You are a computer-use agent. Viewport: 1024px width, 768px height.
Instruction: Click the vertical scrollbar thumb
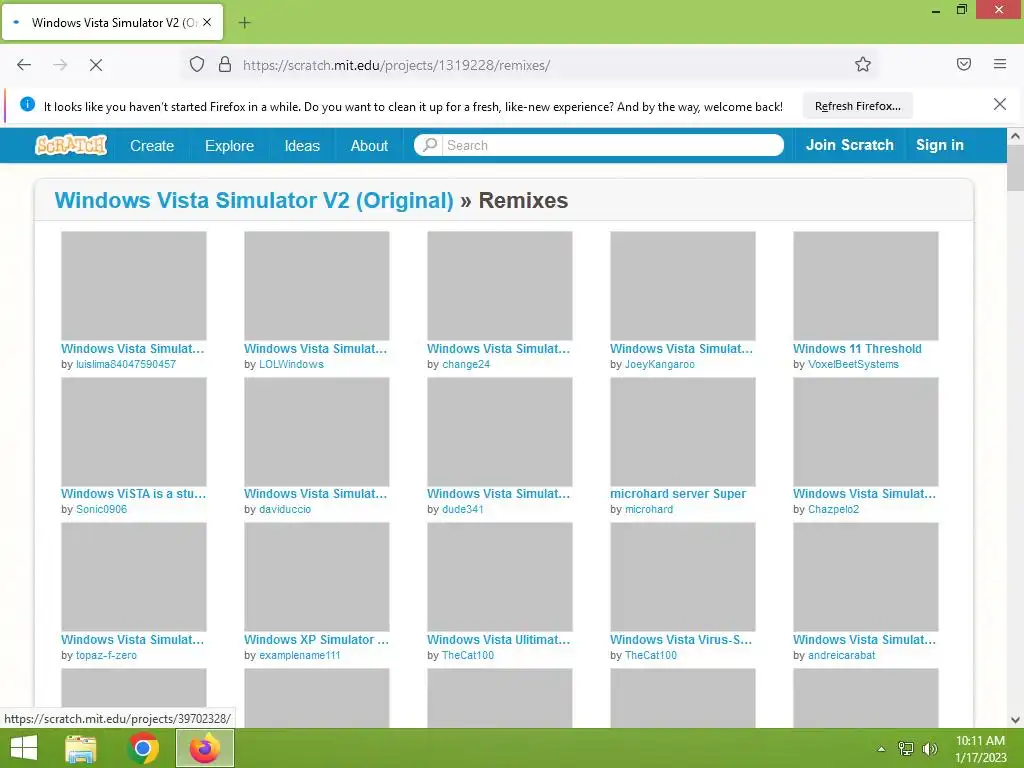tap(1015, 168)
